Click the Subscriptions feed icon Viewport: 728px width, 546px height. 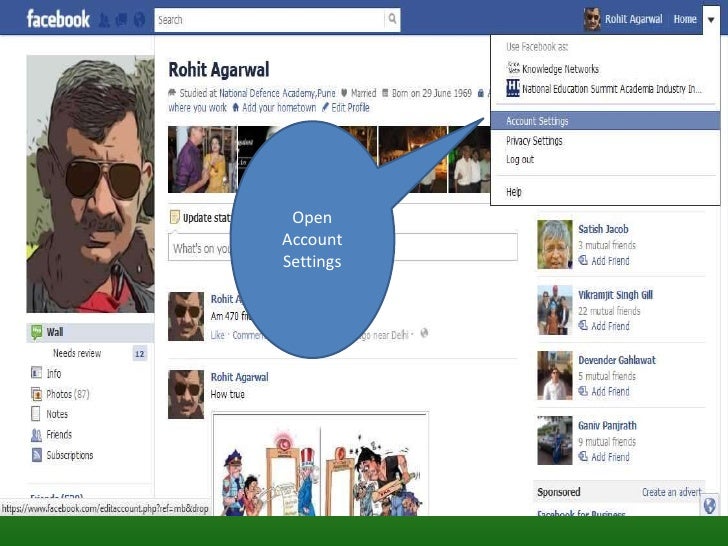coord(37,455)
